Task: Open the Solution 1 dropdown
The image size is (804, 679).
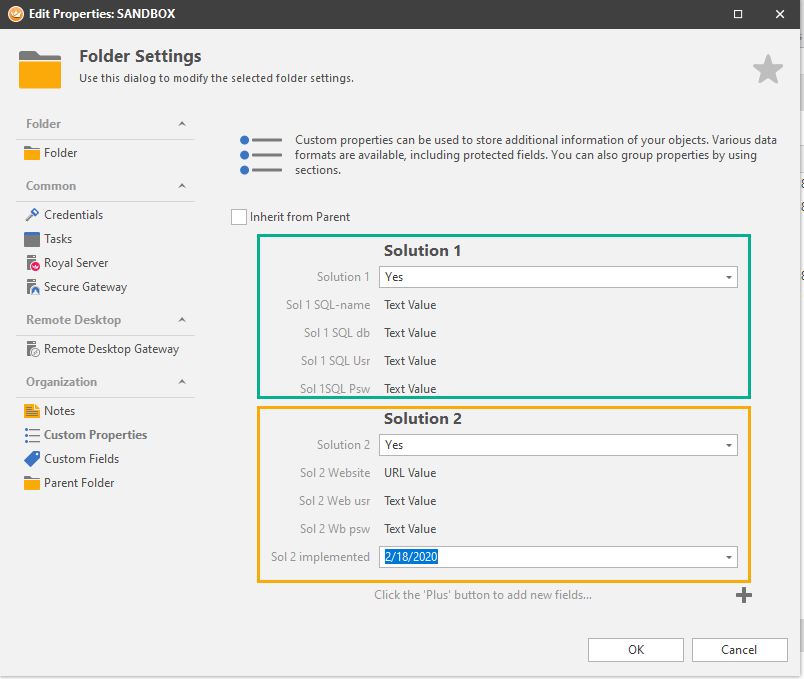Action: [728, 277]
